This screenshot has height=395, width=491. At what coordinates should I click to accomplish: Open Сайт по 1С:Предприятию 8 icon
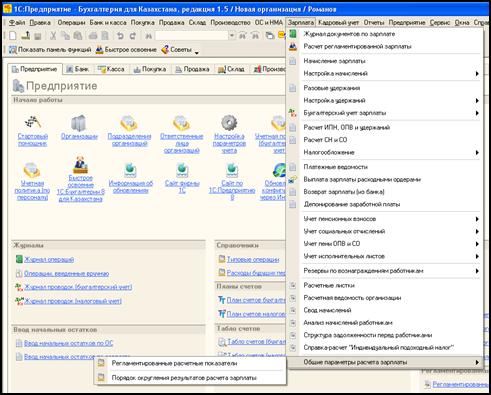[x=232, y=170]
